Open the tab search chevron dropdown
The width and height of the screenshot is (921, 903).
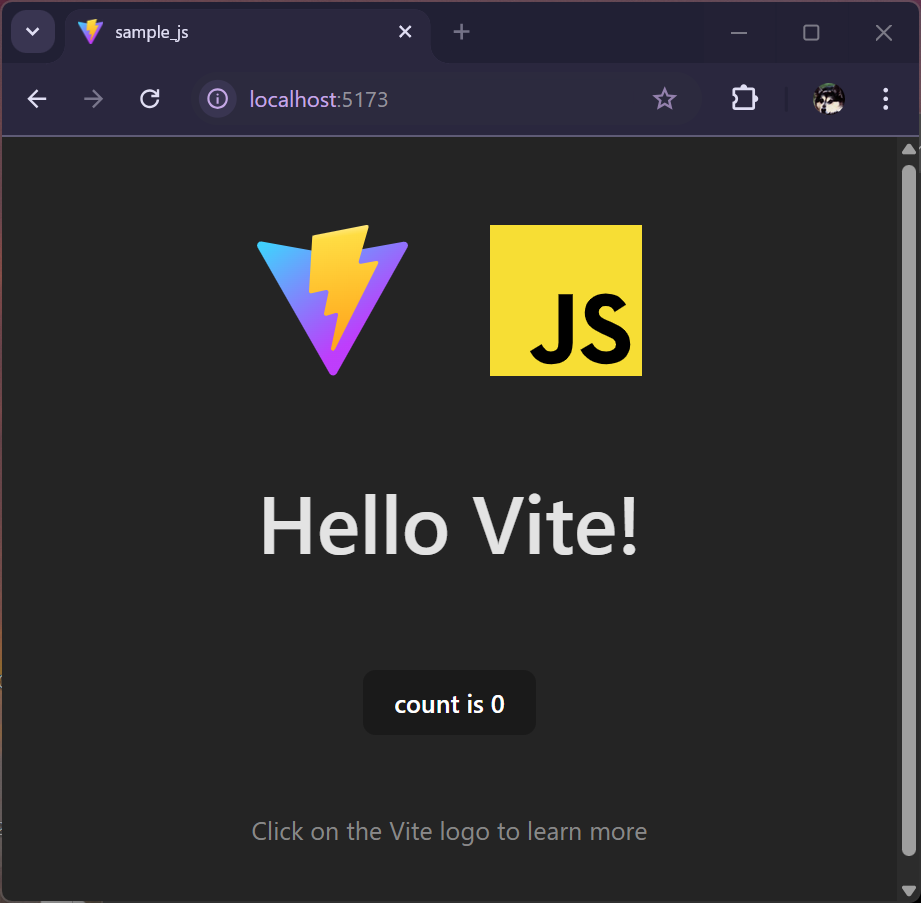click(x=32, y=32)
